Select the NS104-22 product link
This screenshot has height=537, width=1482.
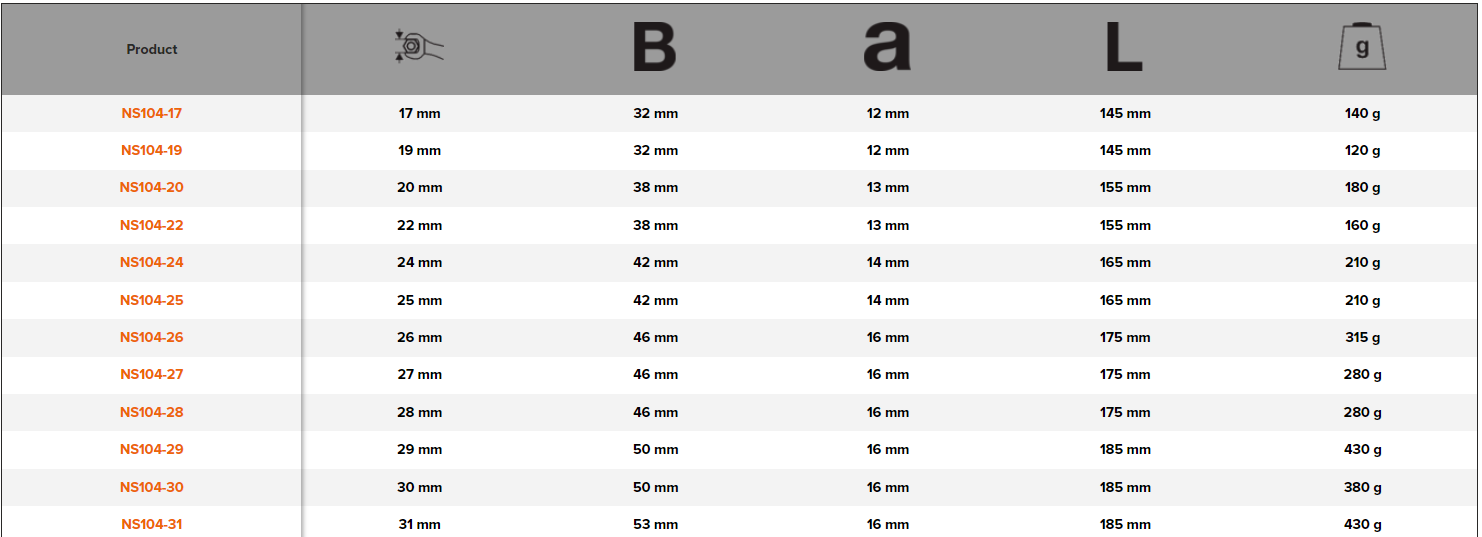(x=152, y=225)
